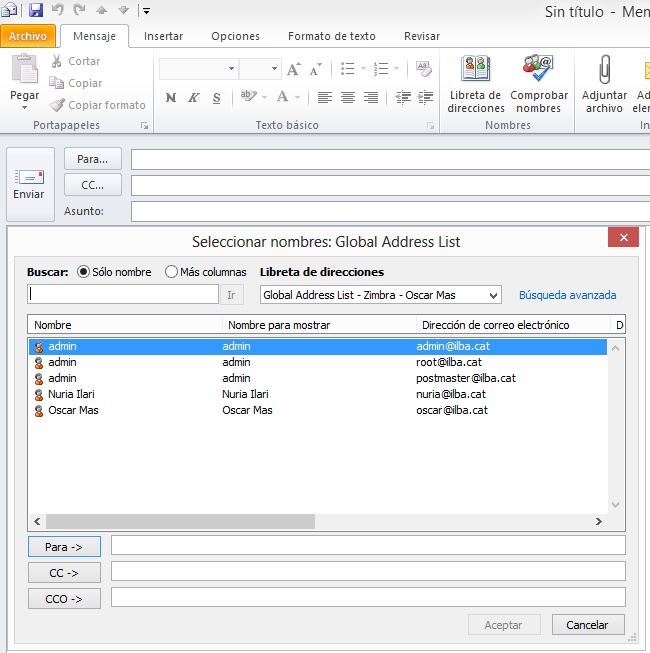
Task: Click the Enviar send button
Action: (30, 184)
